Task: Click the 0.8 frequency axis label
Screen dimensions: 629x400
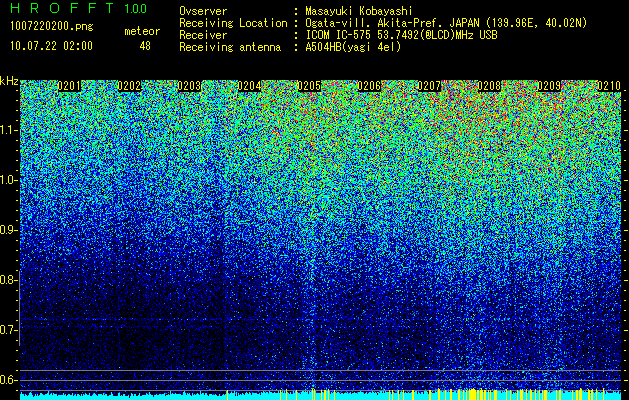Action: point(9,280)
